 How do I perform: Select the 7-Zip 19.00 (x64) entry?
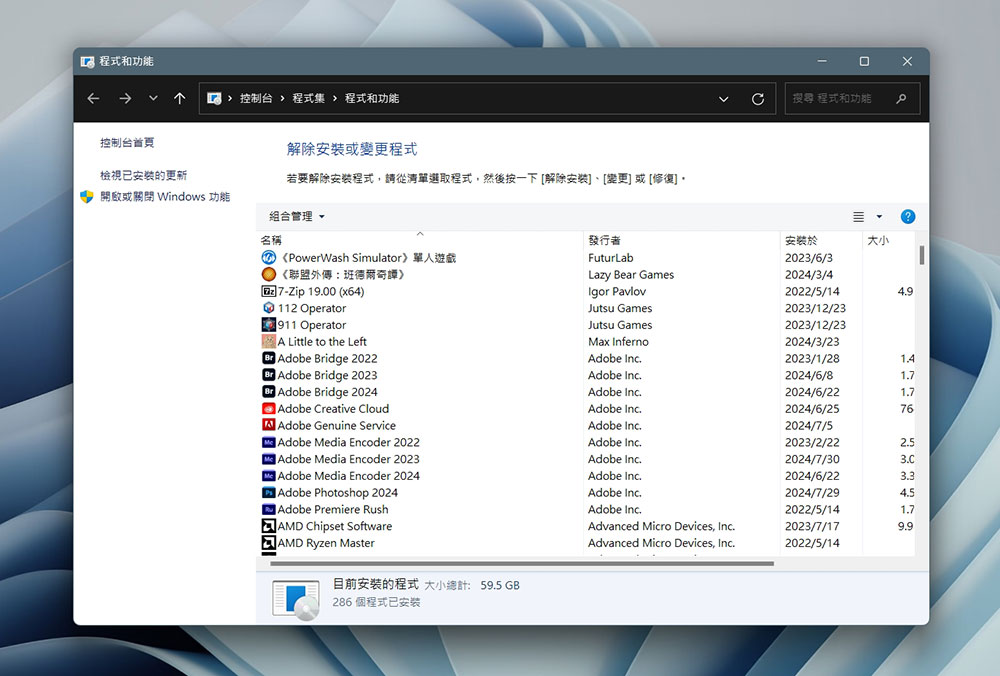click(x=321, y=291)
